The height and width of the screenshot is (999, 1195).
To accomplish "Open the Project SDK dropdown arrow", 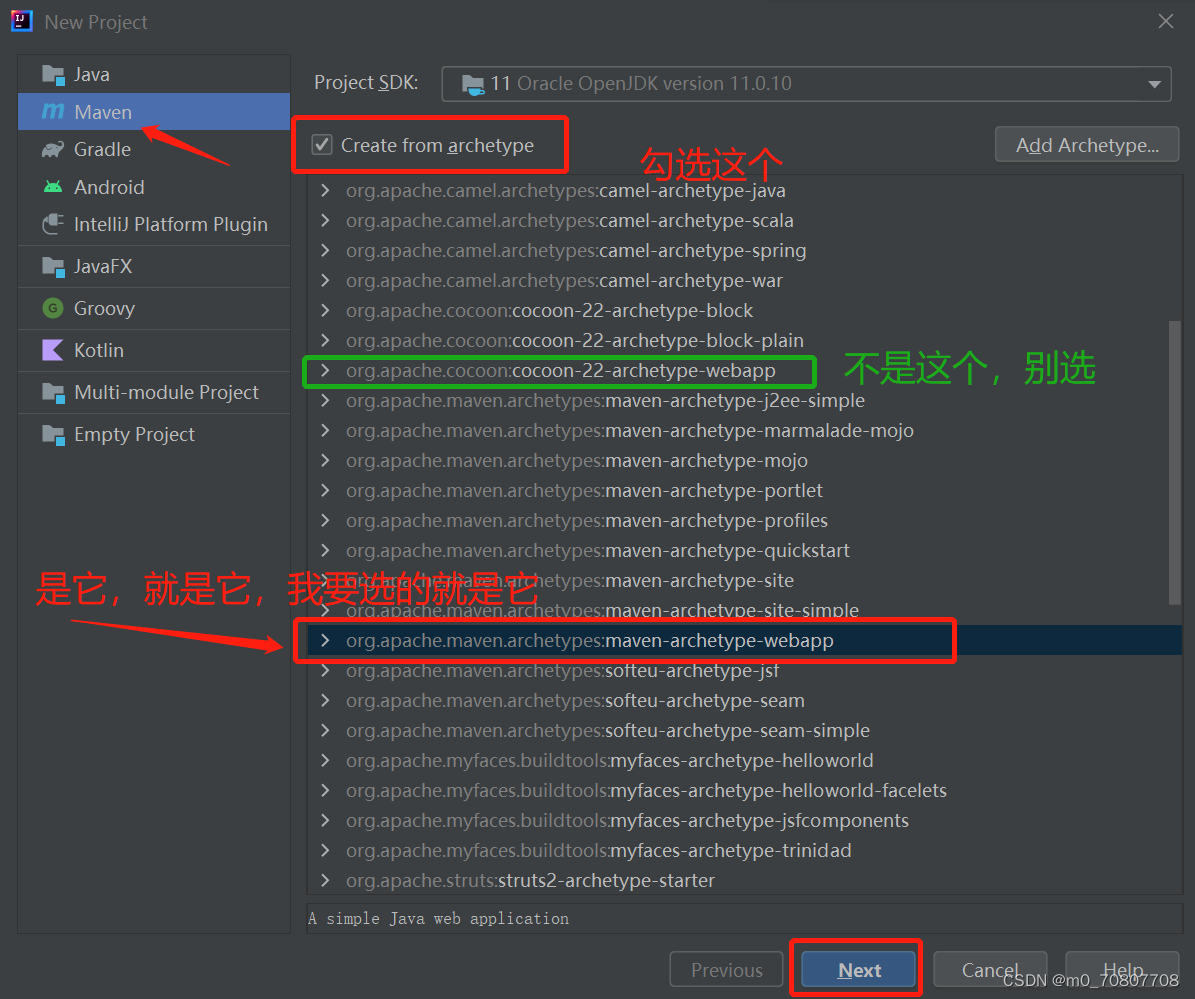I will pyautogui.click(x=1155, y=85).
